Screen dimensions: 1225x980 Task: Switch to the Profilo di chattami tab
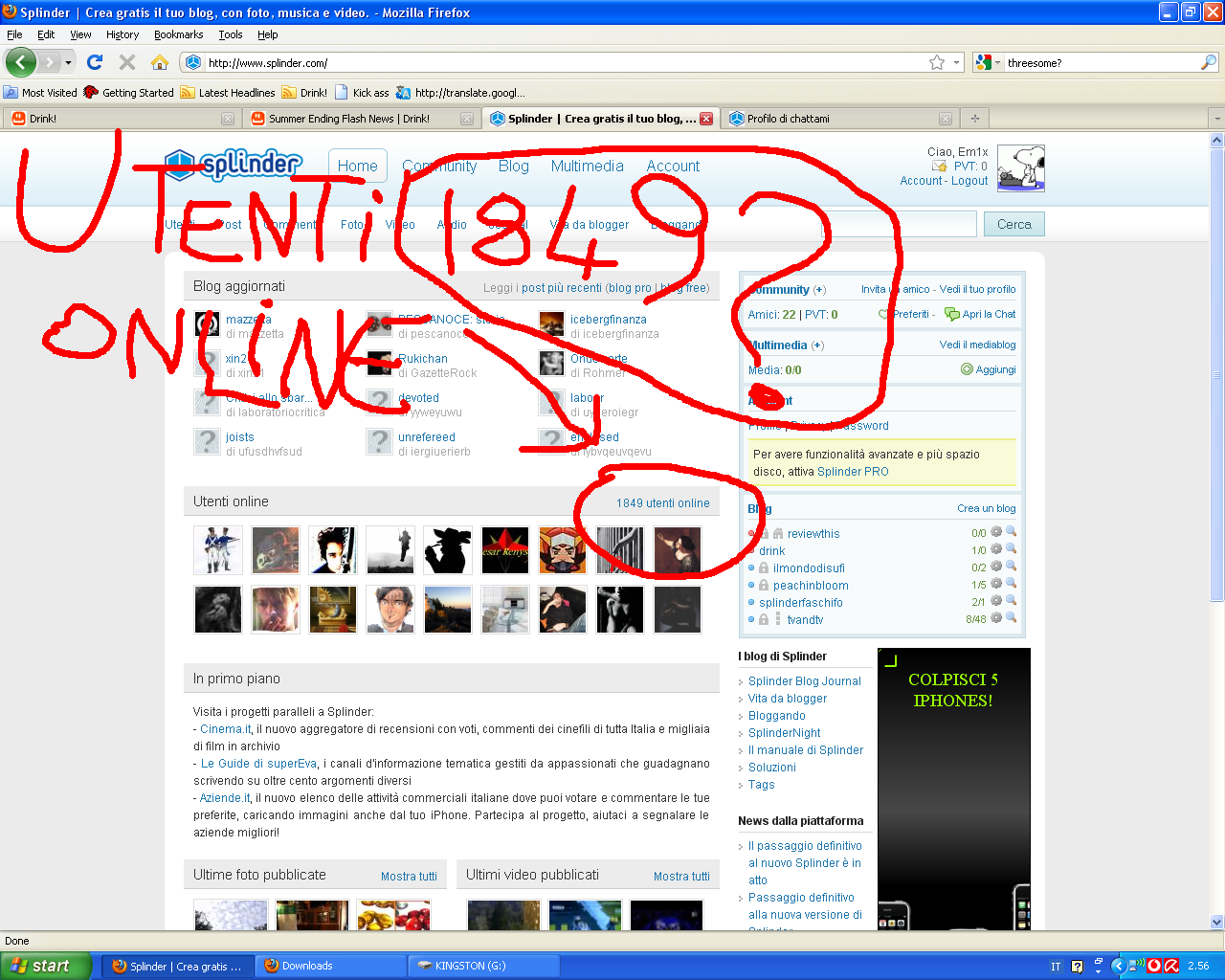point(840,119)
